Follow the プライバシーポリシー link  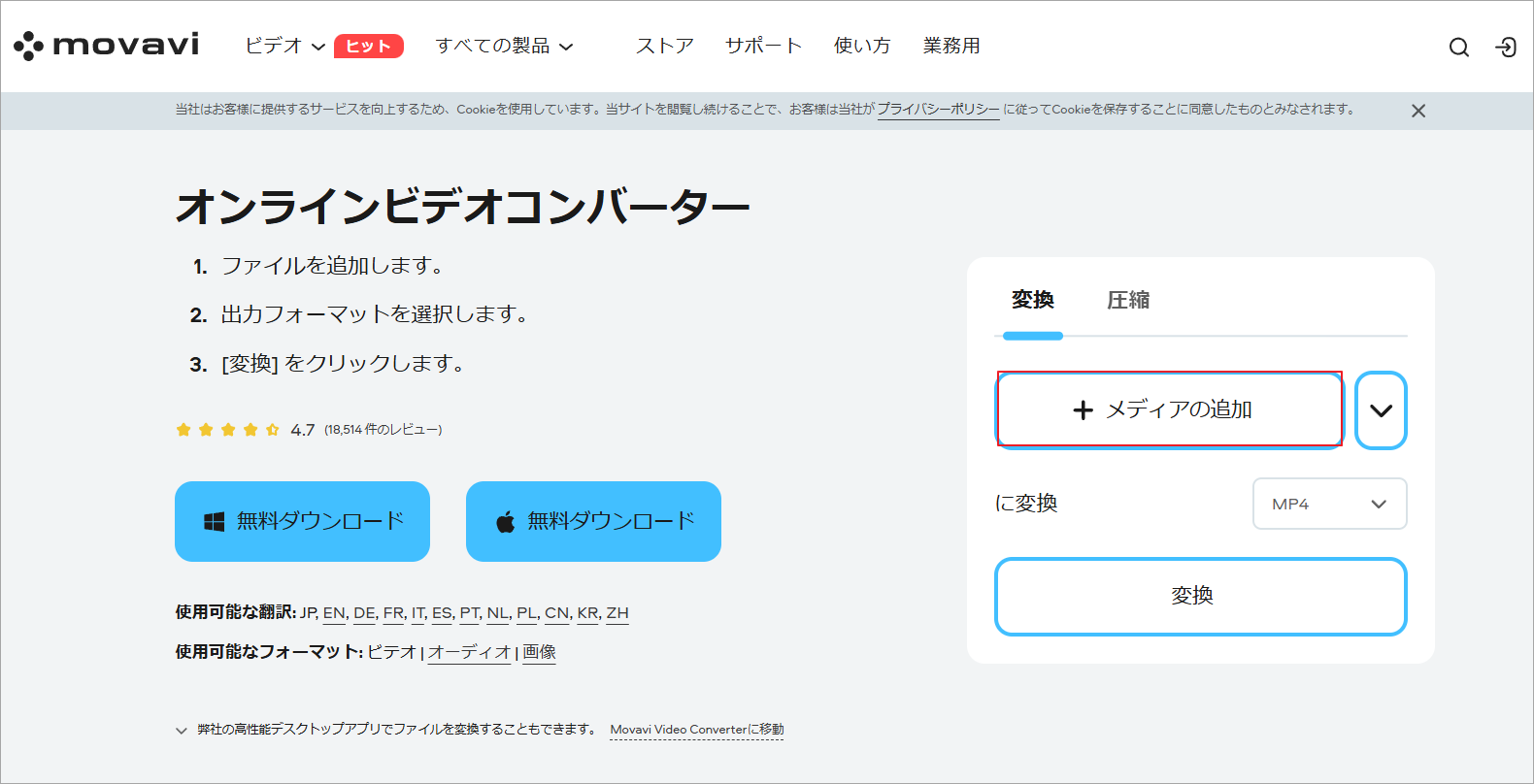pyautogui.click(x=938, y=110)
